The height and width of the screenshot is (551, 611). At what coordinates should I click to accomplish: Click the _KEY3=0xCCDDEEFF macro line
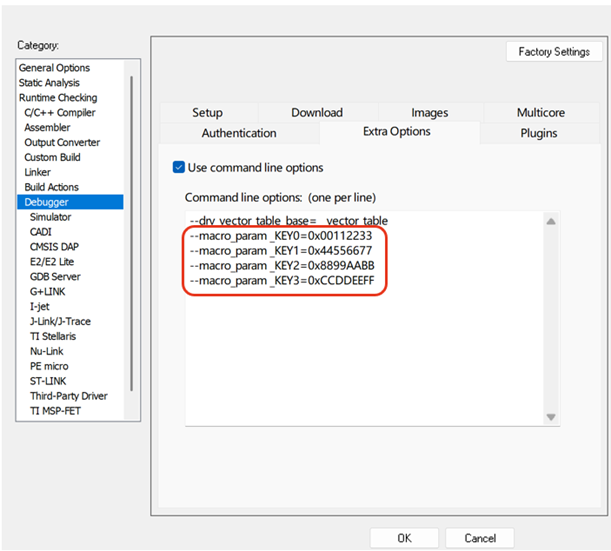[282, 280]
